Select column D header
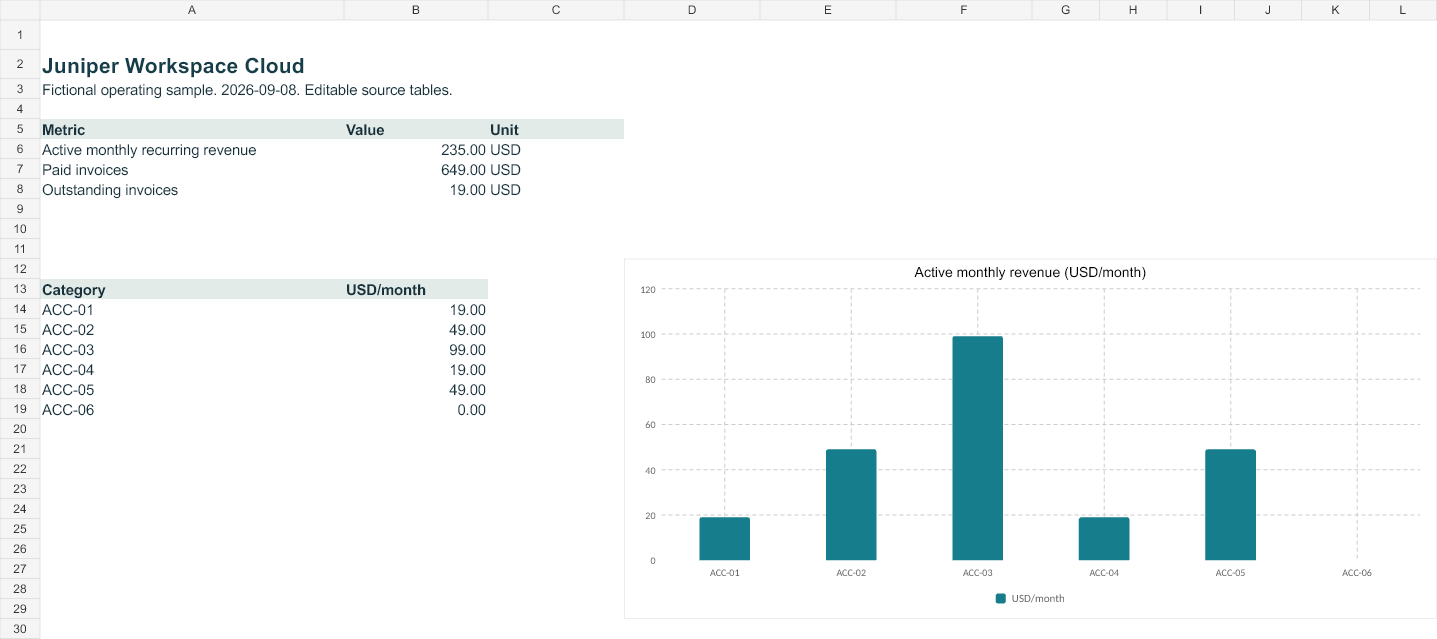The width and height of the screenshot is (1437, 639). tap(692, 10)
